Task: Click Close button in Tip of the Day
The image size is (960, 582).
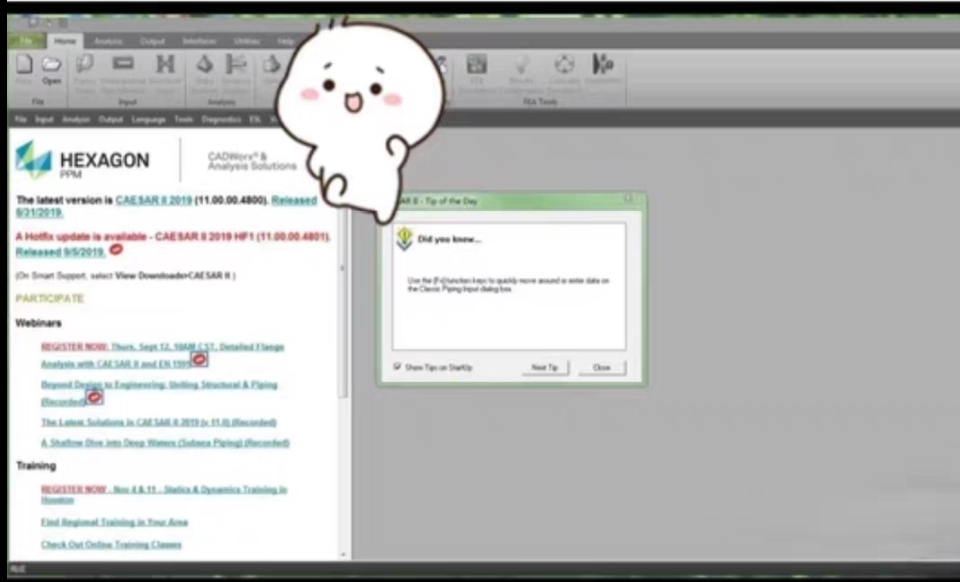Action: pyautogui.click(x=602, y=367)
